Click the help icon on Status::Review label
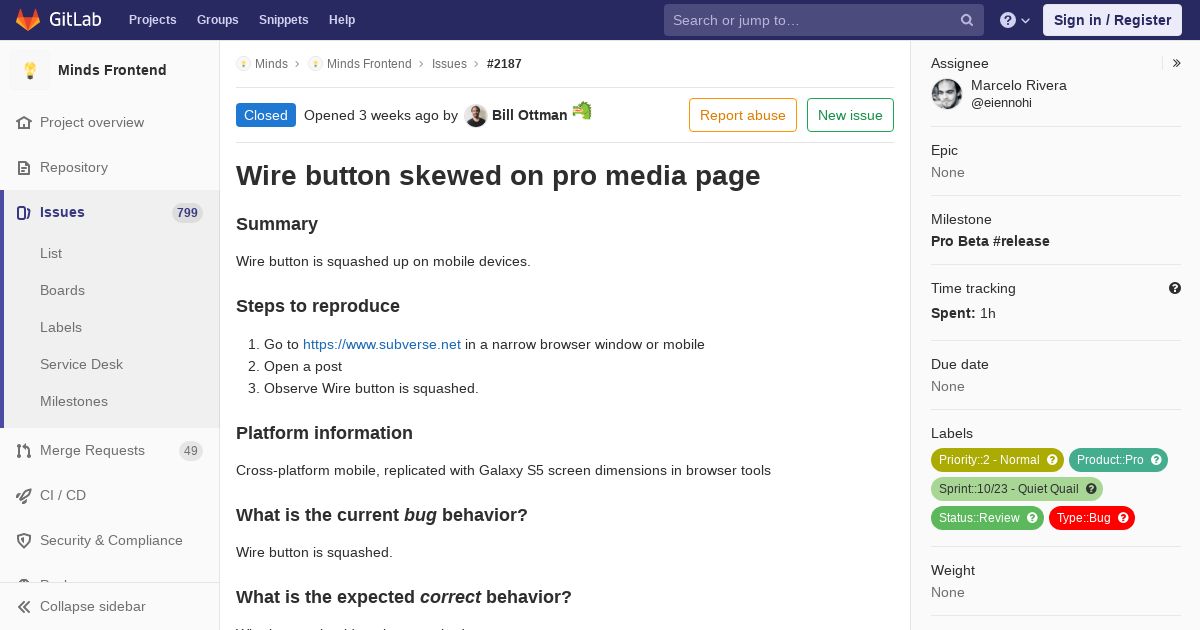Viewport: 1200px width, 630px height. (1032, 518)
